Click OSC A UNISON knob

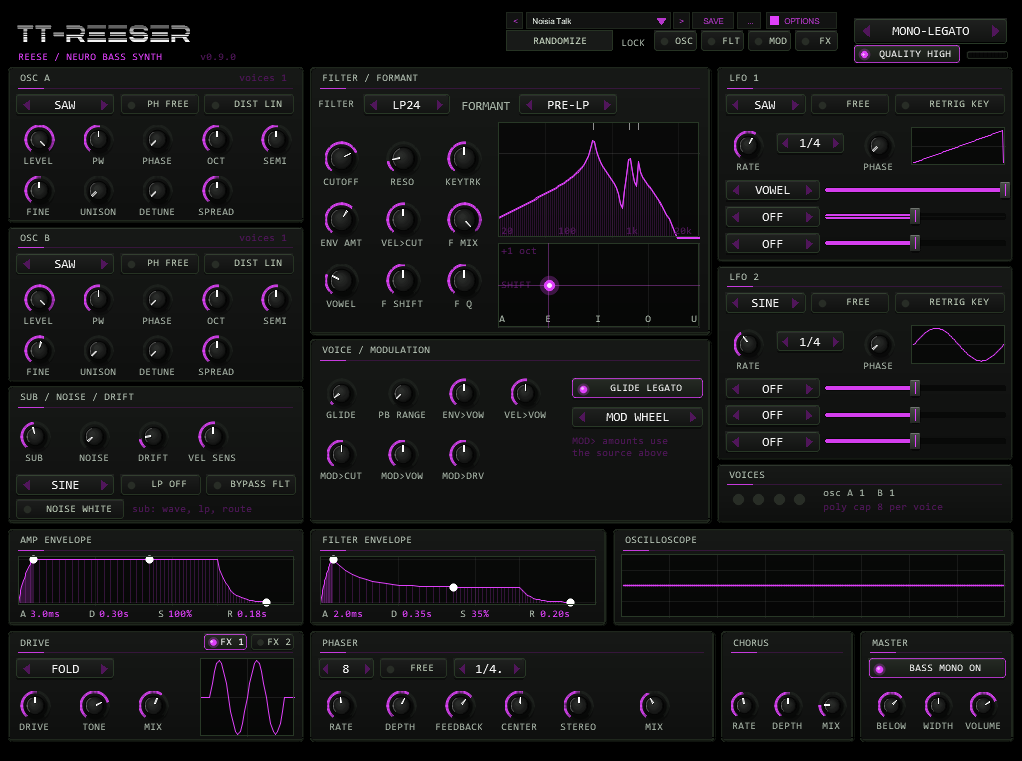pos(98,191)
